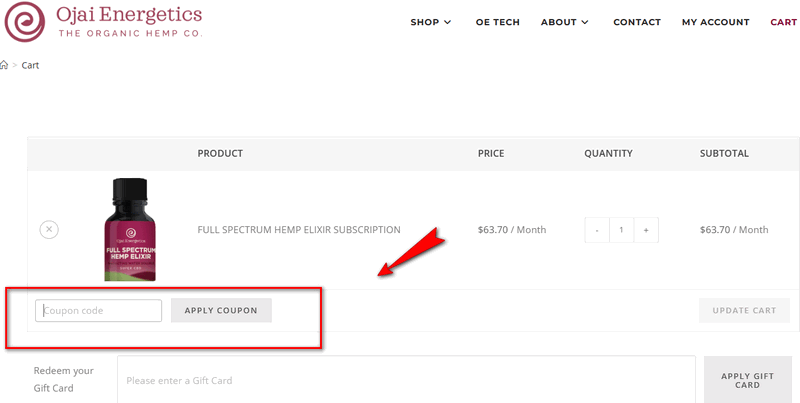Open My Account page
Screen dimensions: 800x403
715,22
